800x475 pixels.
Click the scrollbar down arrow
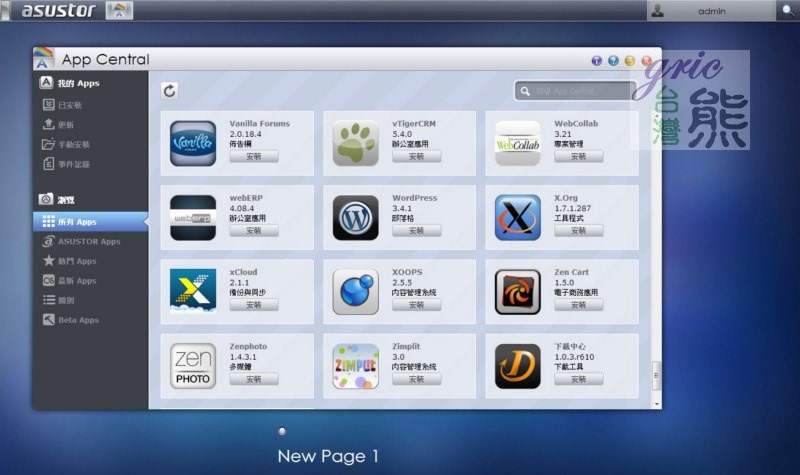point(656,404)
